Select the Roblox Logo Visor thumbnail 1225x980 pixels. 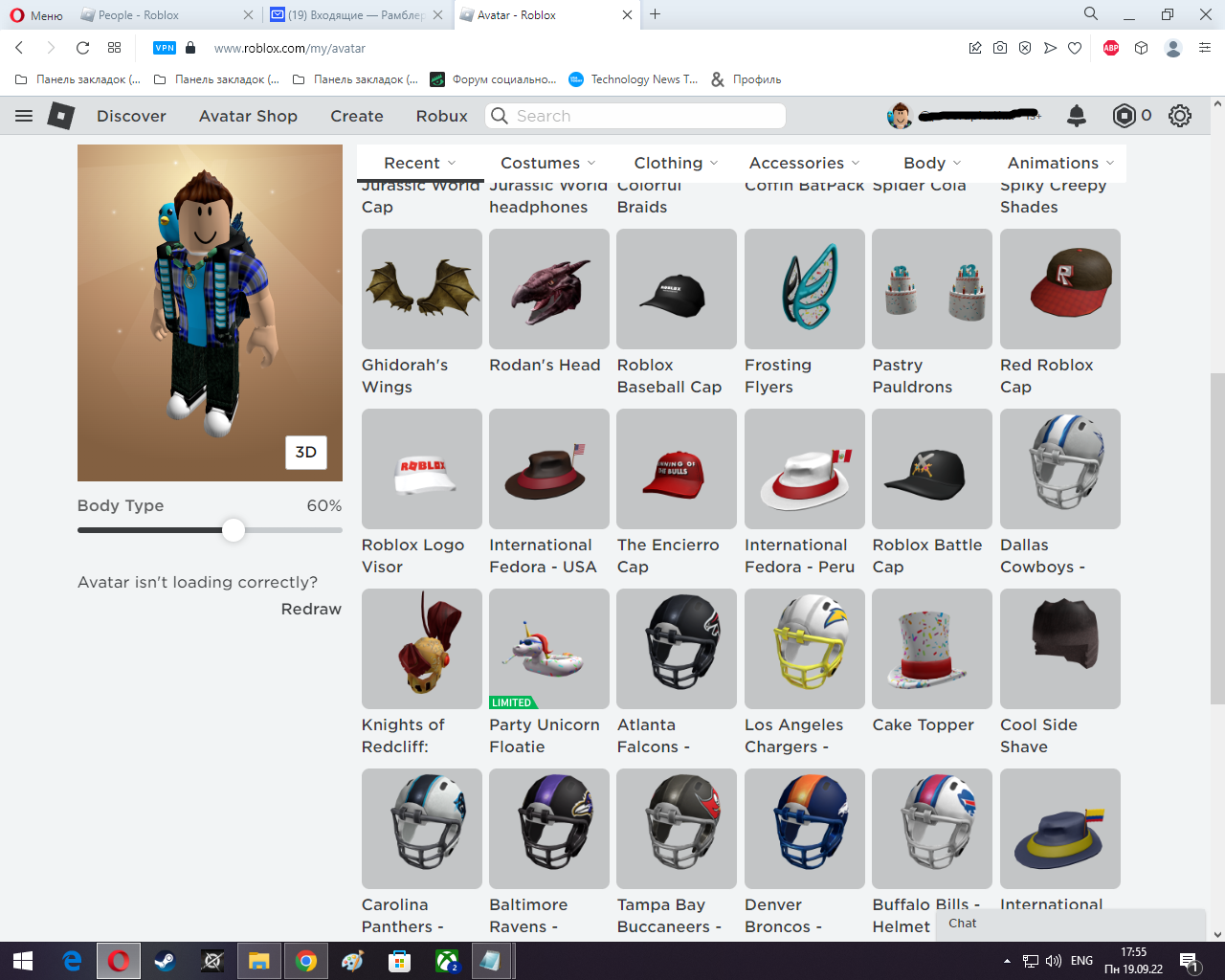[422, 469]
